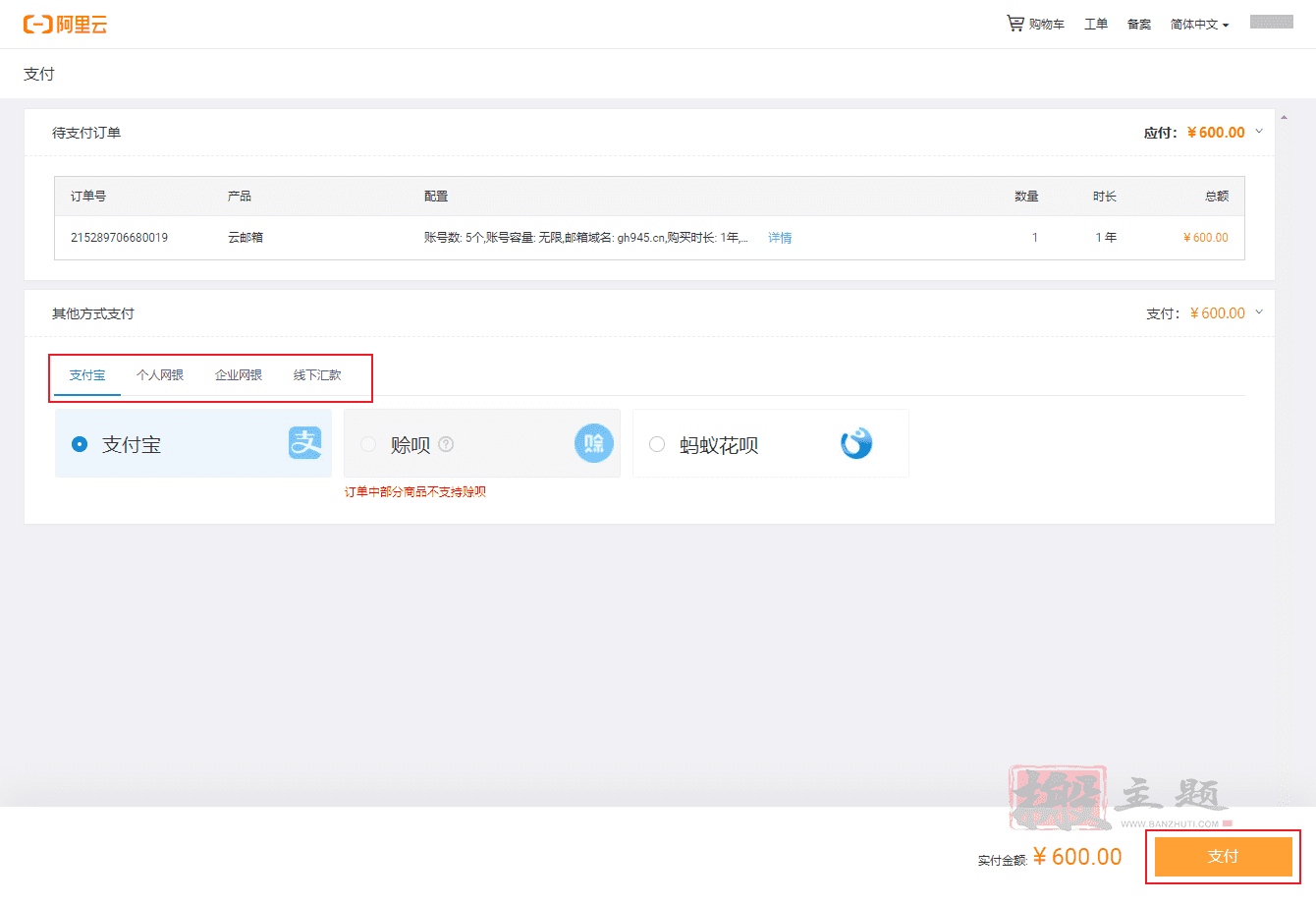Open the 详情 link in the order row
This screenshot has width=1316, height=905.
[780, 238]
